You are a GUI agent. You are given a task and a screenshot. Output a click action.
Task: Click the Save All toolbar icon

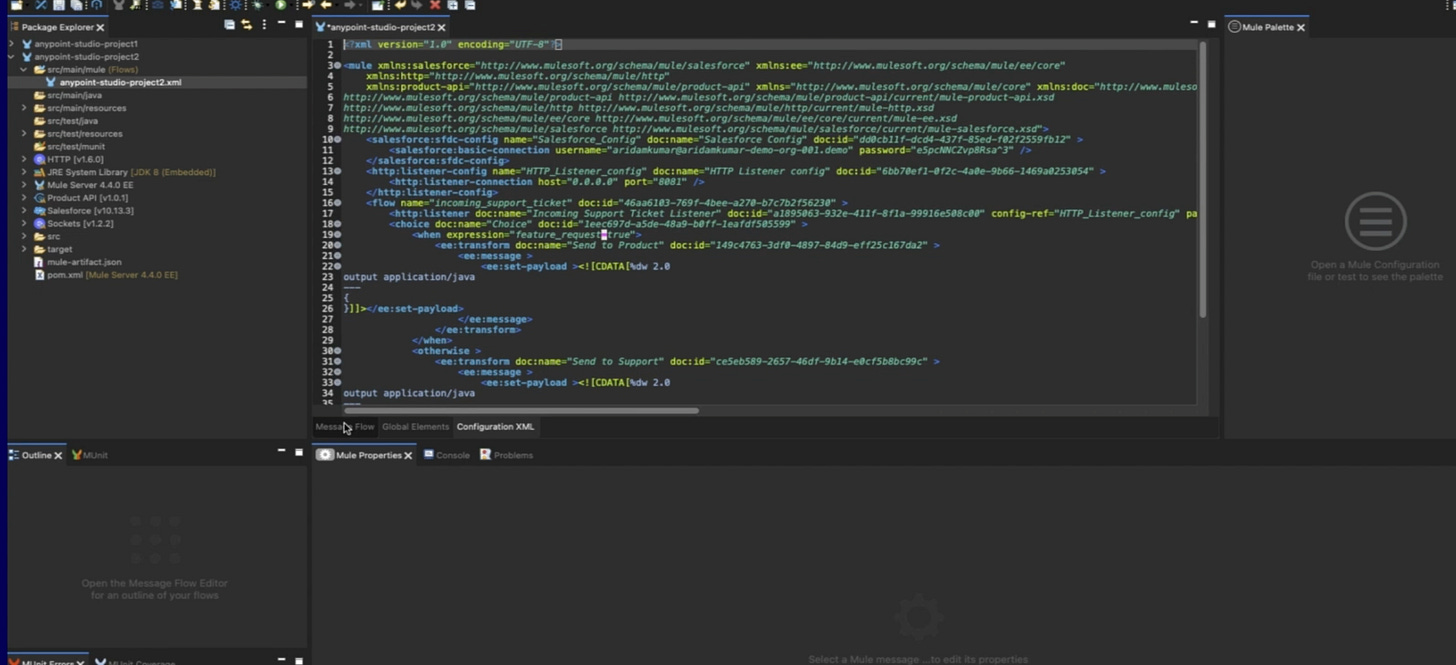tap(76, 5)
